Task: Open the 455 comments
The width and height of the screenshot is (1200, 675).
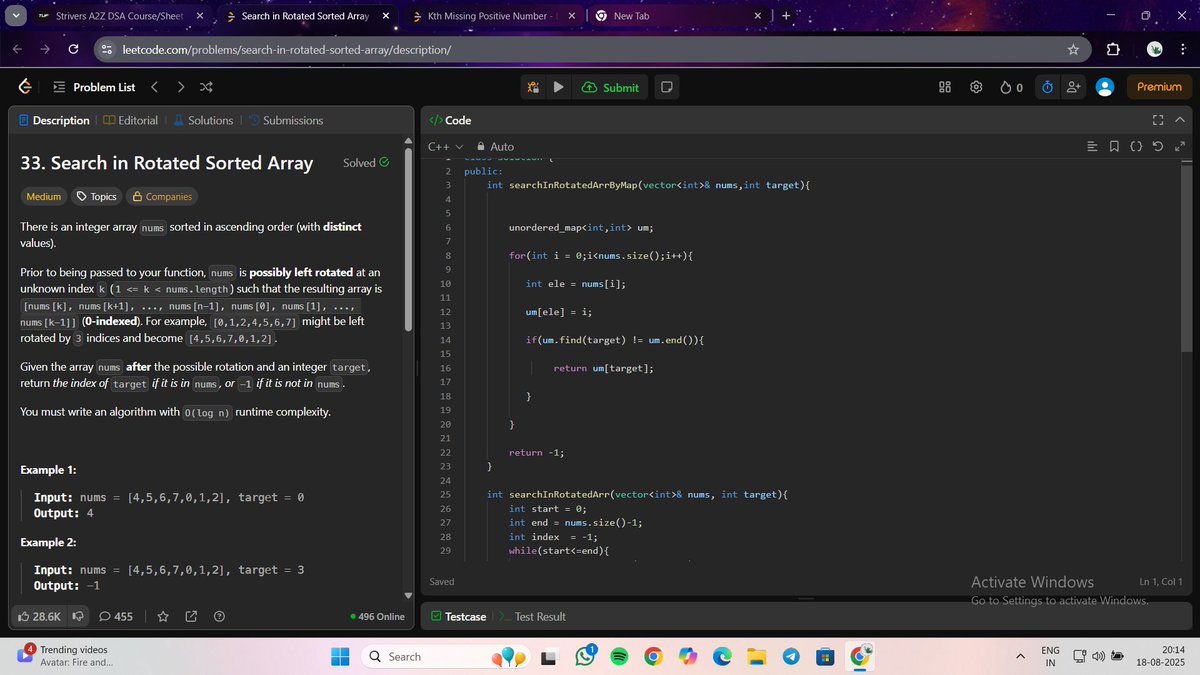Action: click(116, 617)
